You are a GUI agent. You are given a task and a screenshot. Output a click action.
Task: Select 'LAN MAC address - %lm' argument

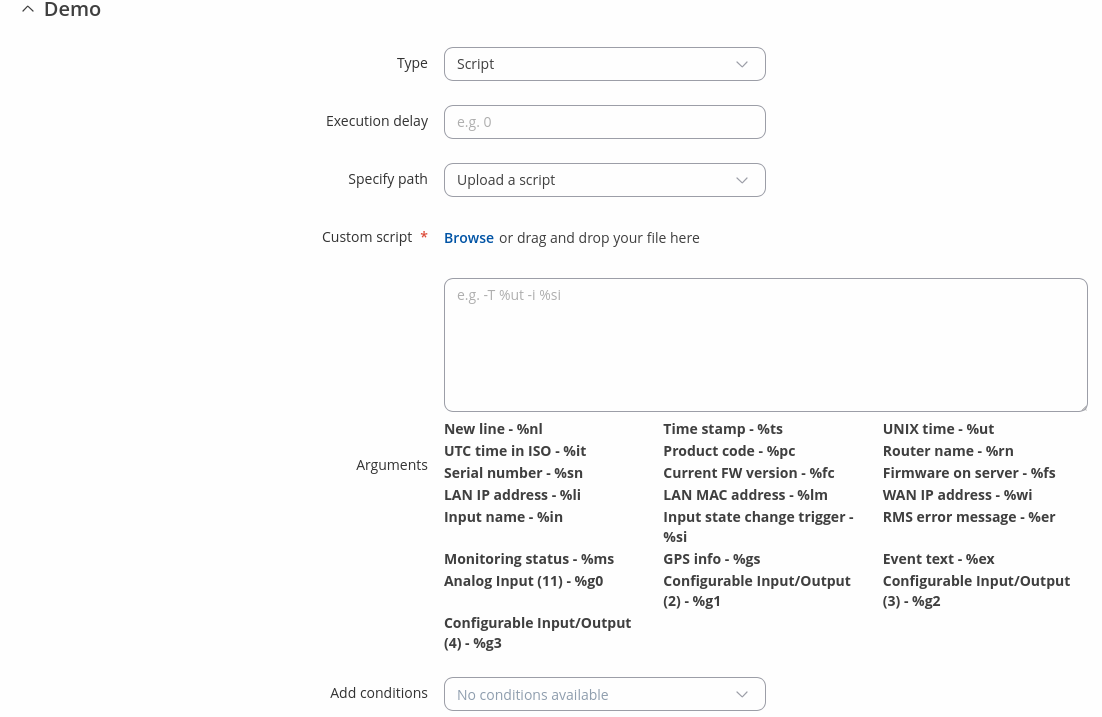745,495
